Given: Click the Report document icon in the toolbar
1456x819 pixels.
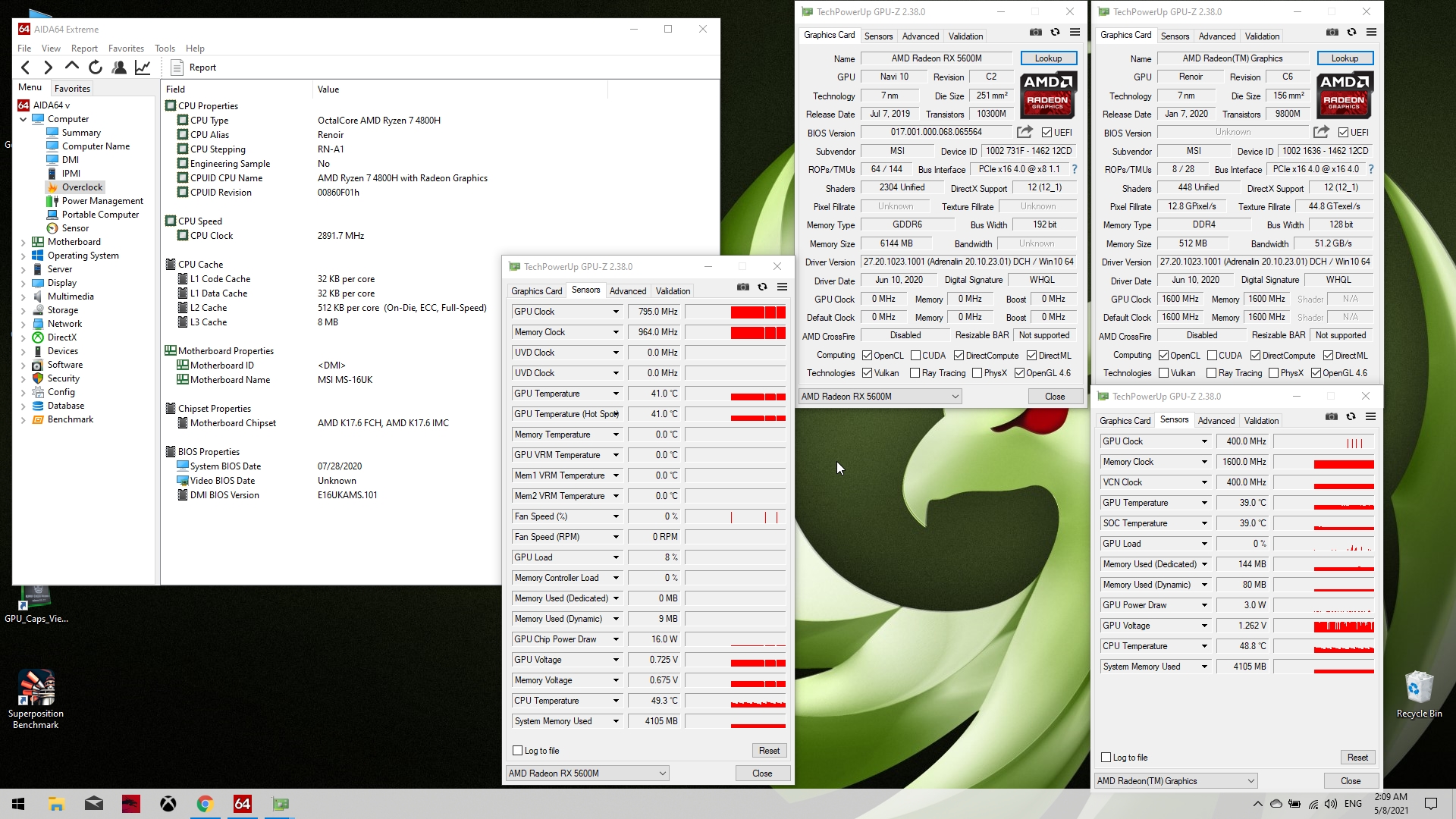Looking at the screenshot, I should (177, 67).
